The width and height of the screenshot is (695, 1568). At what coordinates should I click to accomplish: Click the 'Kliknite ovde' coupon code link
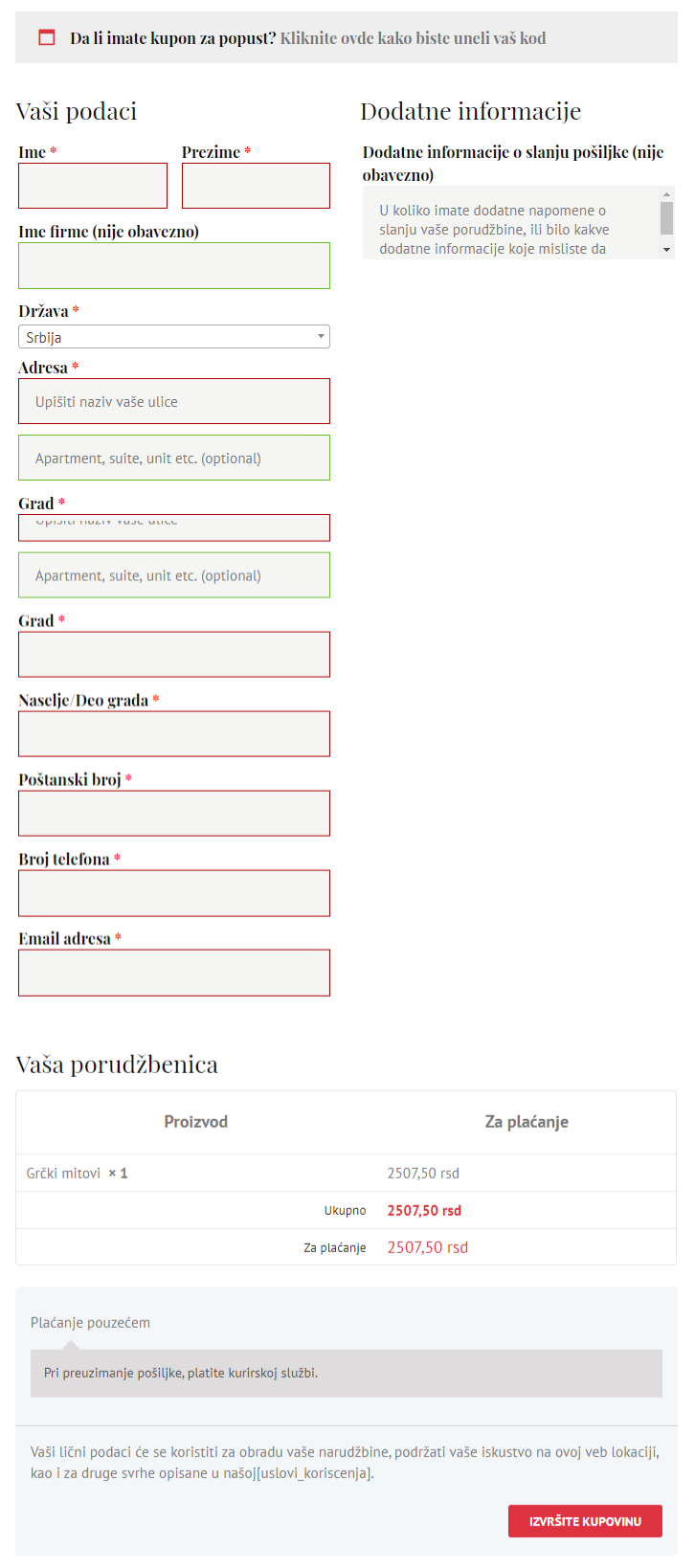pyautogui.click(x=413, y=38)
